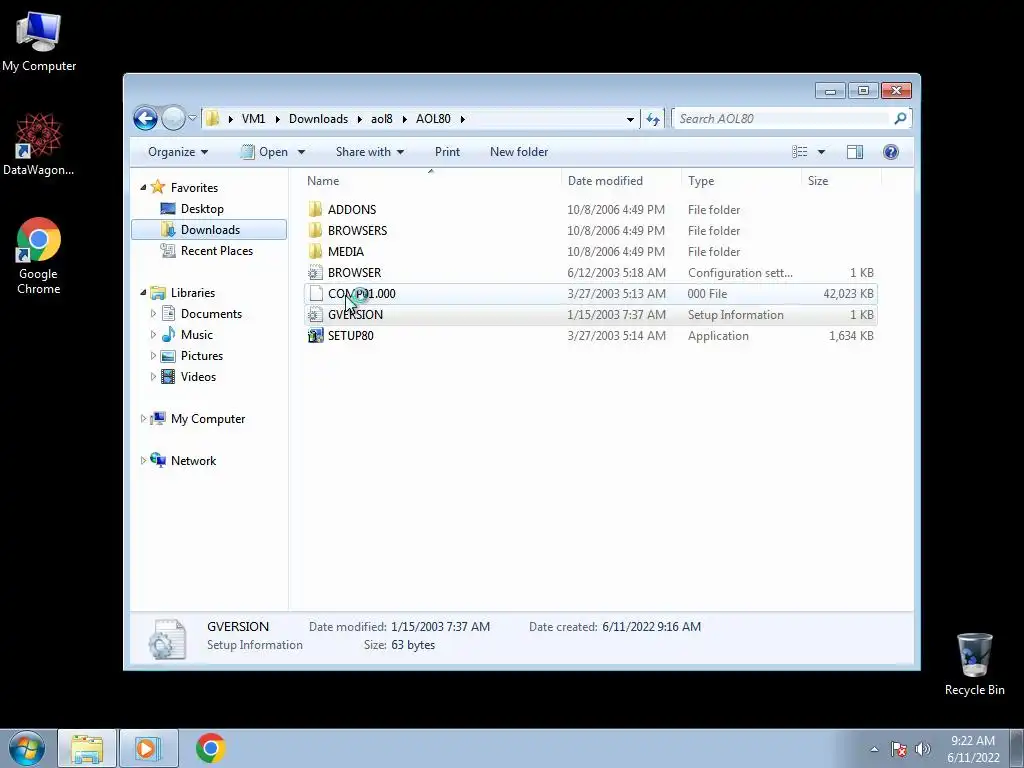Expand the Videos library
This screenshot has width=1024, height=768.
click(x=153, y=376)
